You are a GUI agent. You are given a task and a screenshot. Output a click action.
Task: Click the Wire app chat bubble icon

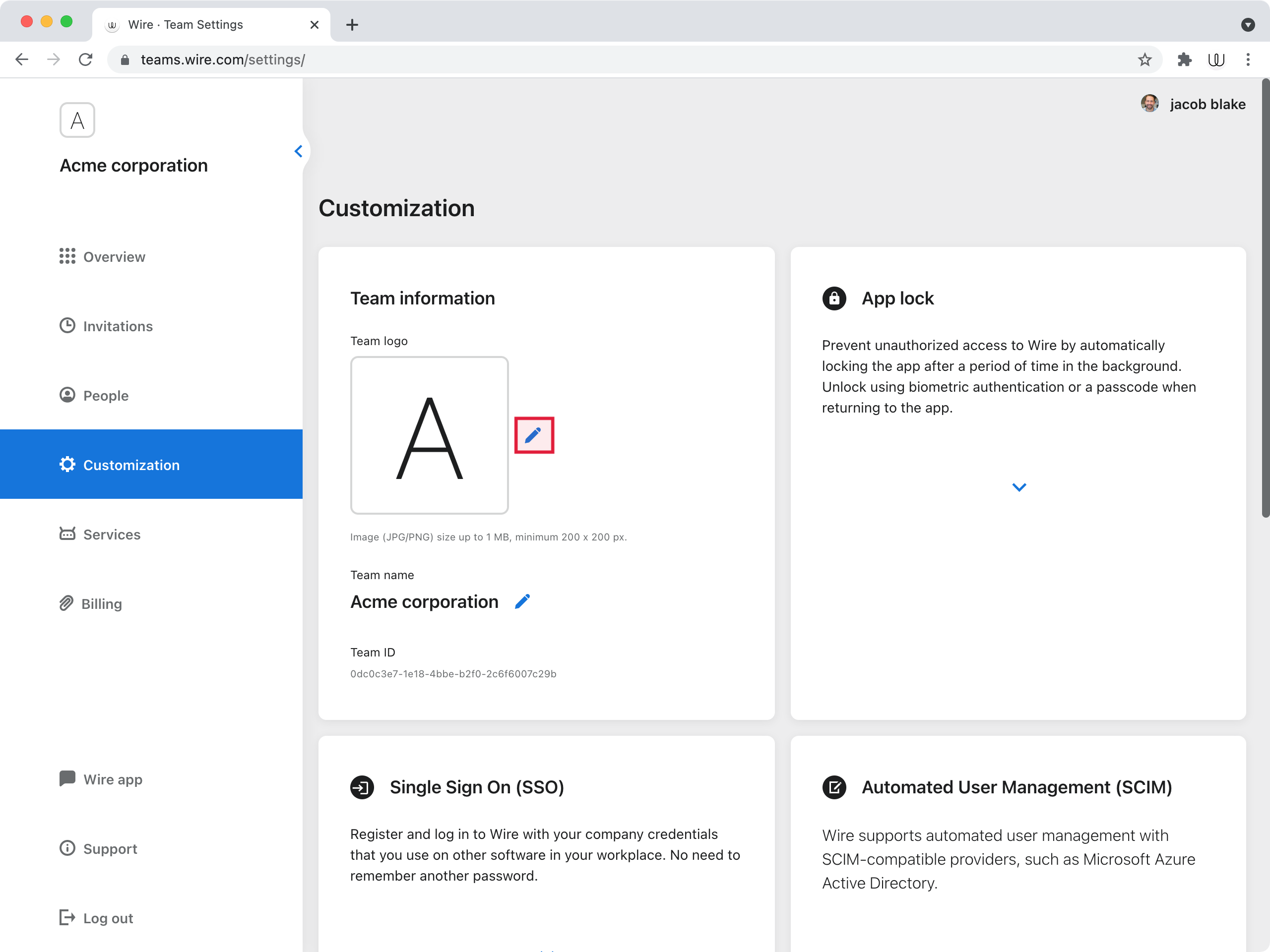point(67,778)
